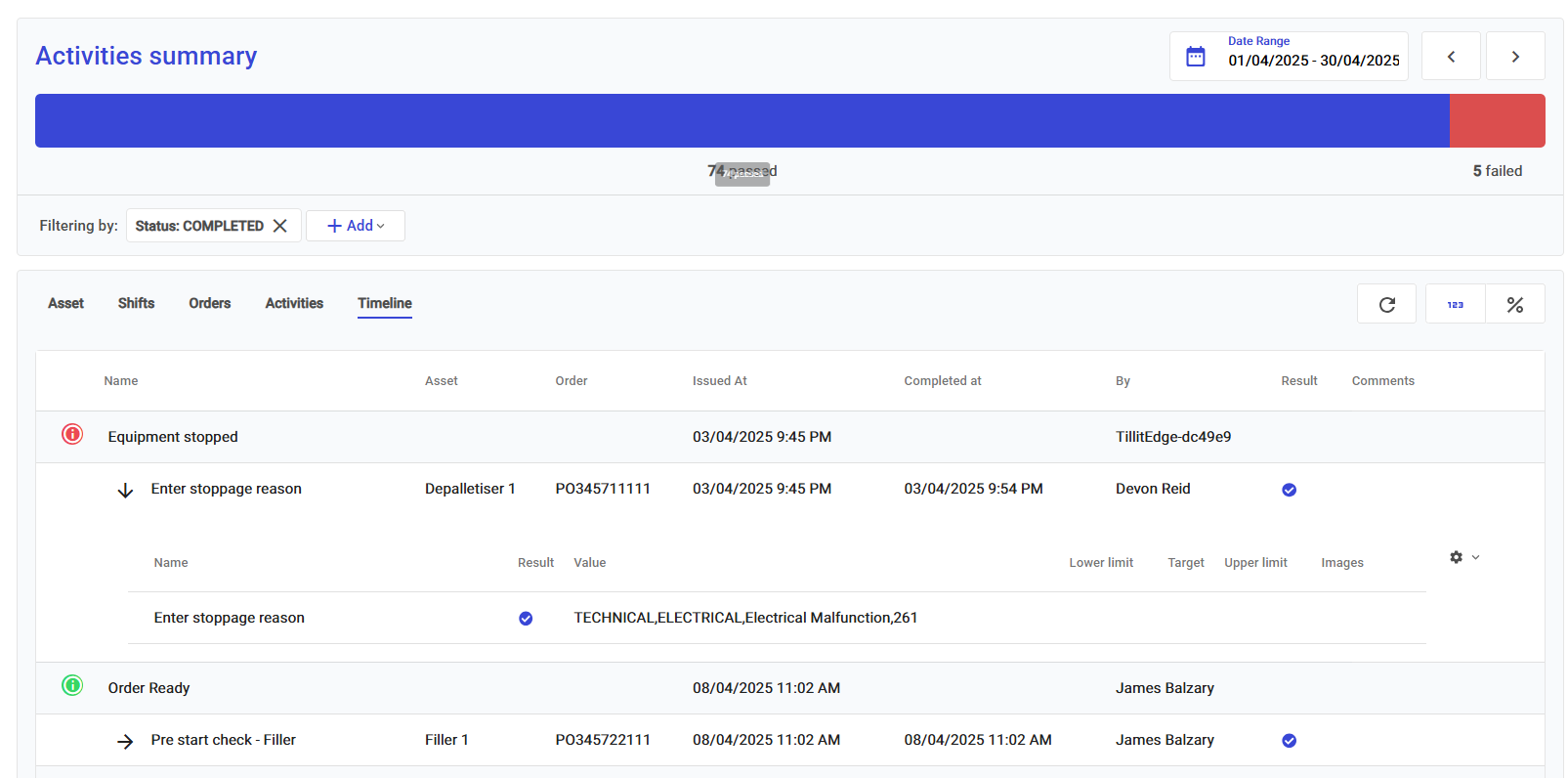Open the gear settings dropdown for columns
The image size is (1568, 778).
point(1463,557)
